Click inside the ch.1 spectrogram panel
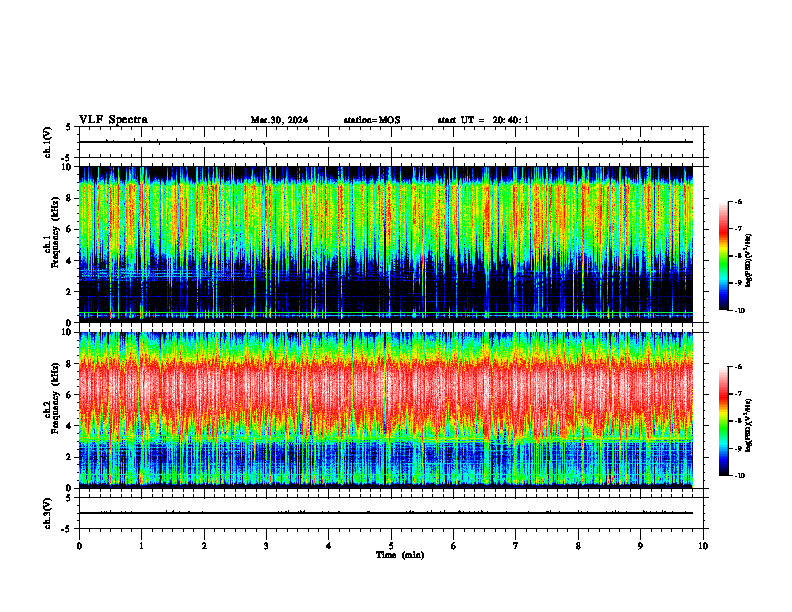 [x=386, y=244]
